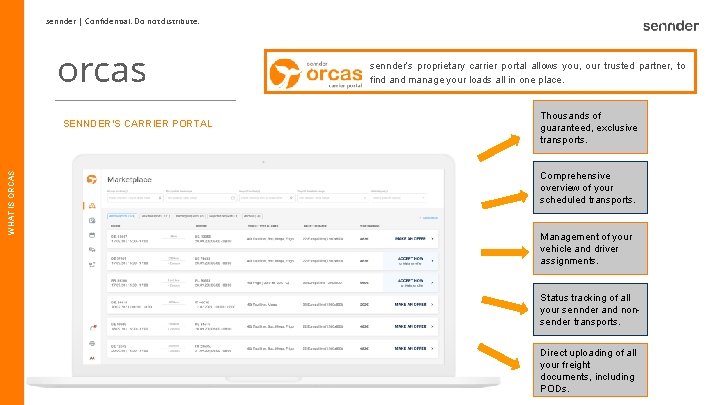The height and width of the screenshot is (405, 720).
Task: Click the printer-shaped icon in sidebar bottom
Action: (92, 343)
